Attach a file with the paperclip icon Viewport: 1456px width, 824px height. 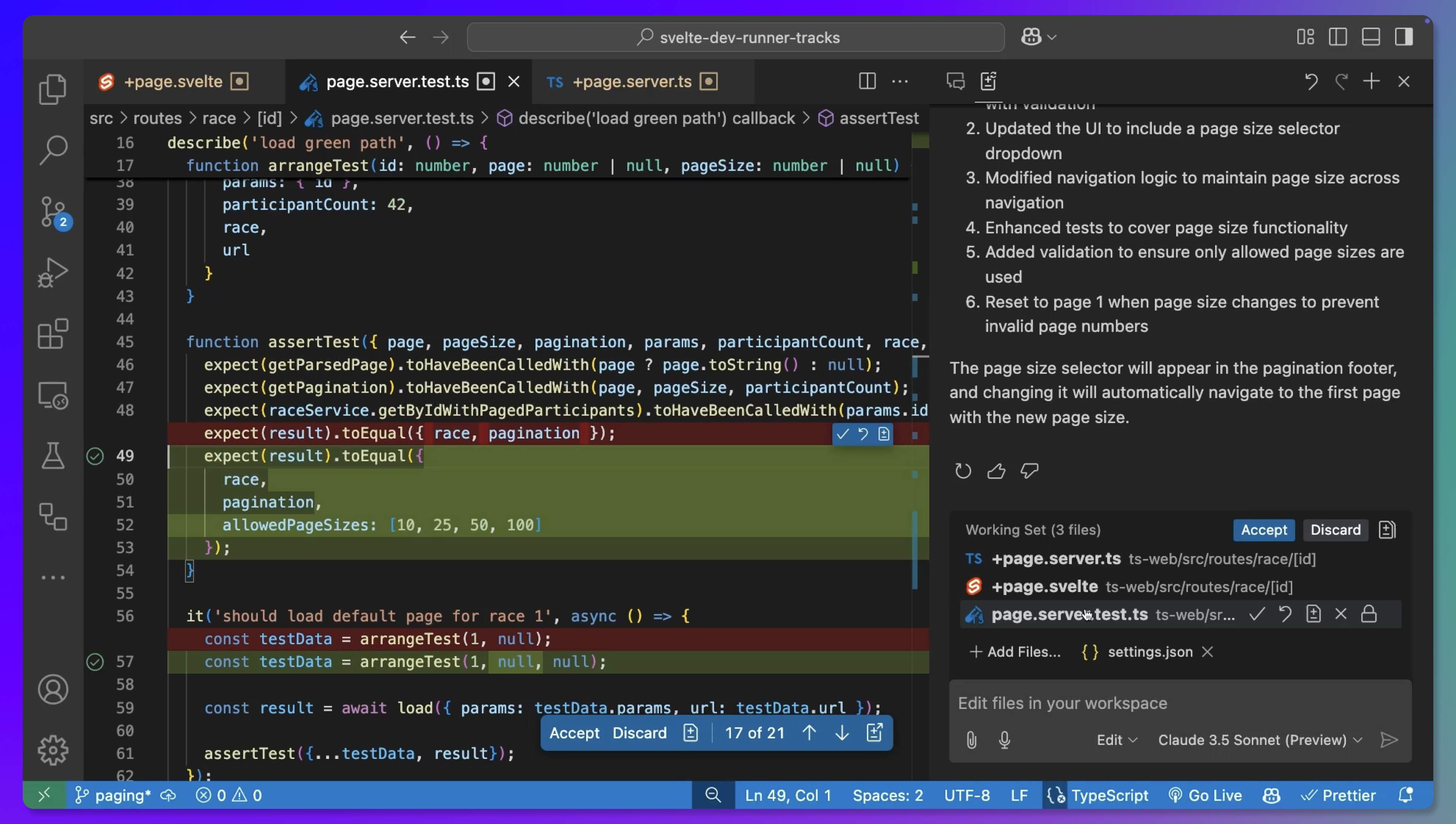(971, 740)
